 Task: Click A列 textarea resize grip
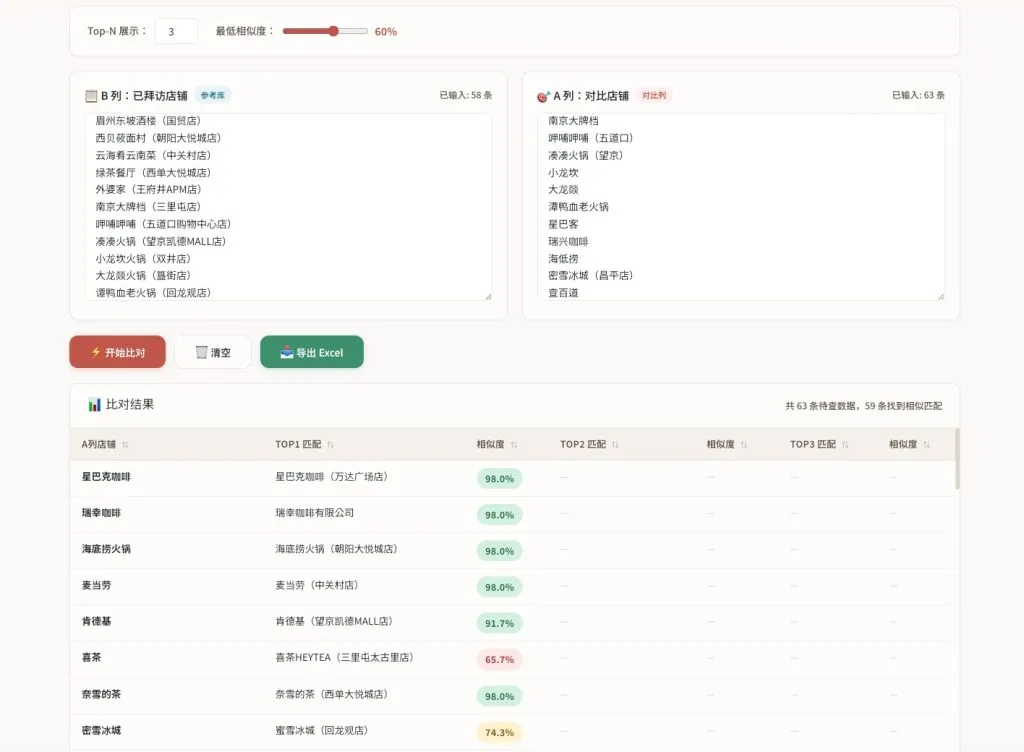940,296
